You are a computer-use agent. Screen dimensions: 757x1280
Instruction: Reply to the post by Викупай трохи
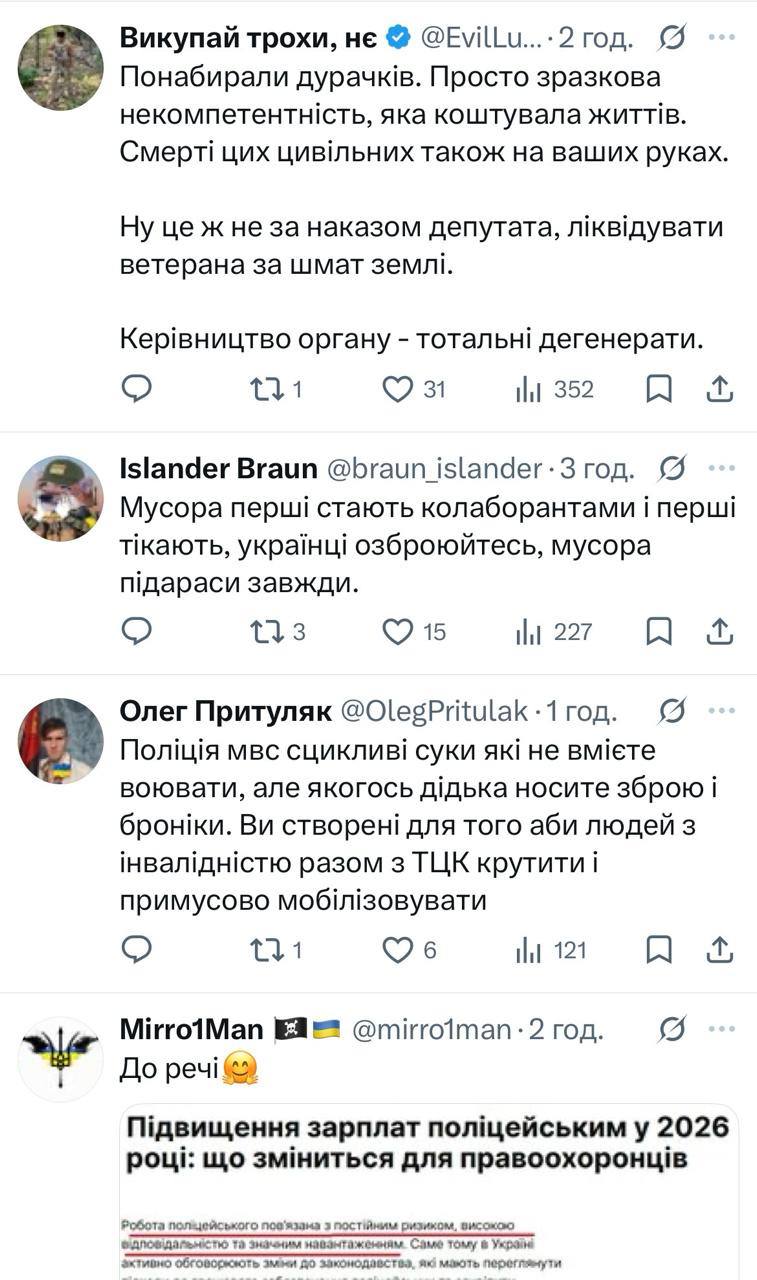(137, 390)
